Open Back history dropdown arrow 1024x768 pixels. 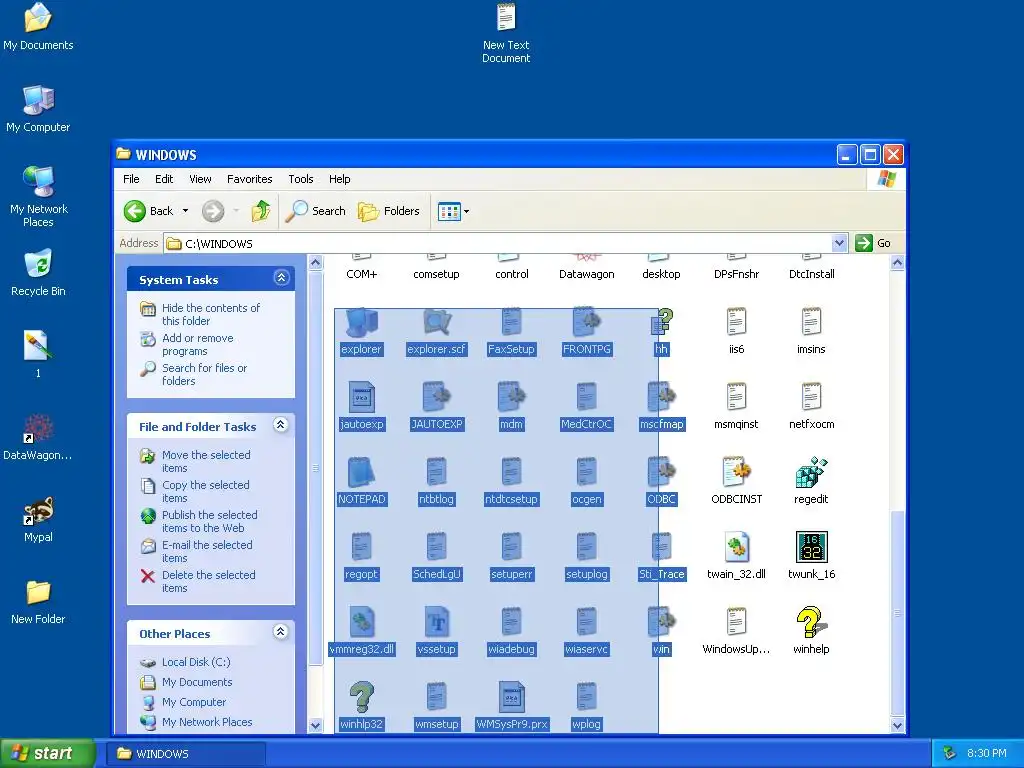point(185,211)
